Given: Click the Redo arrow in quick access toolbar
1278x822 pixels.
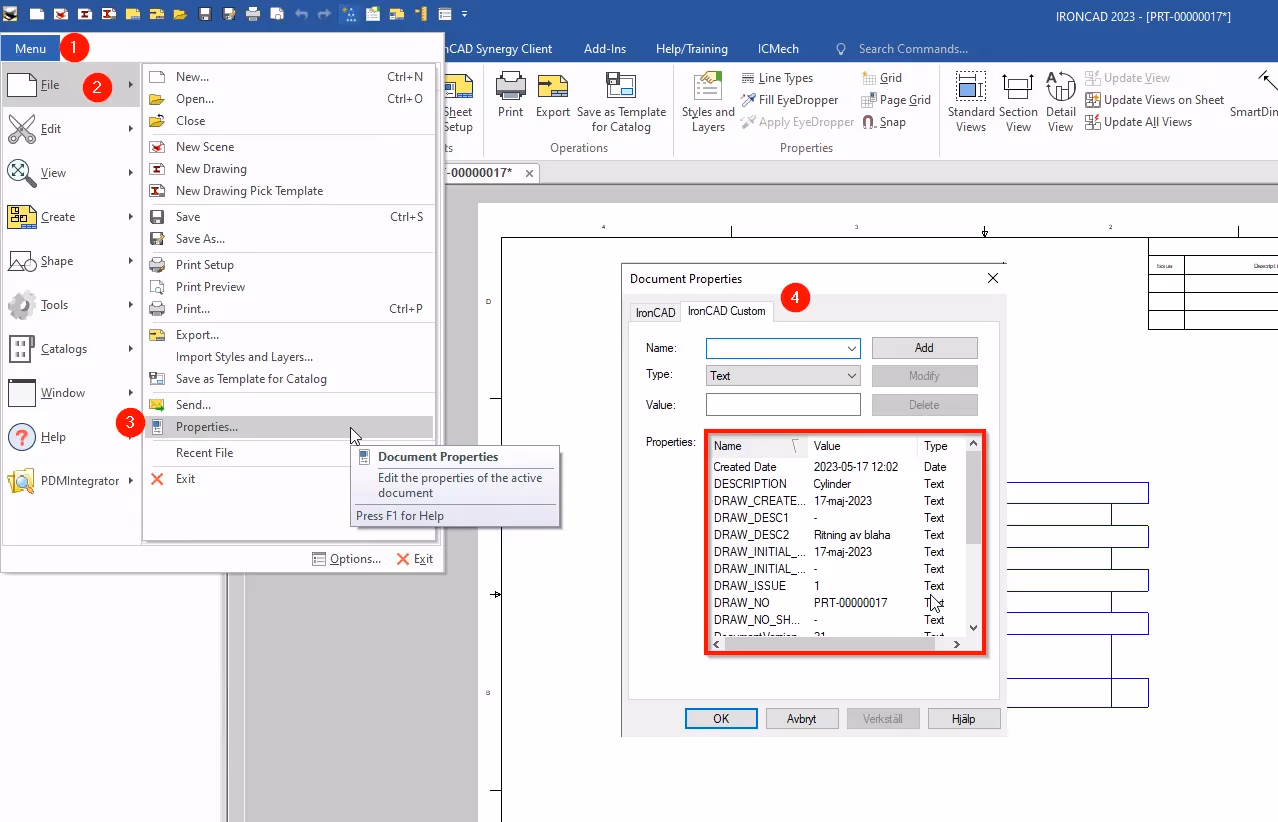Looking at the screenshot, I should click(x=323, y=15).
